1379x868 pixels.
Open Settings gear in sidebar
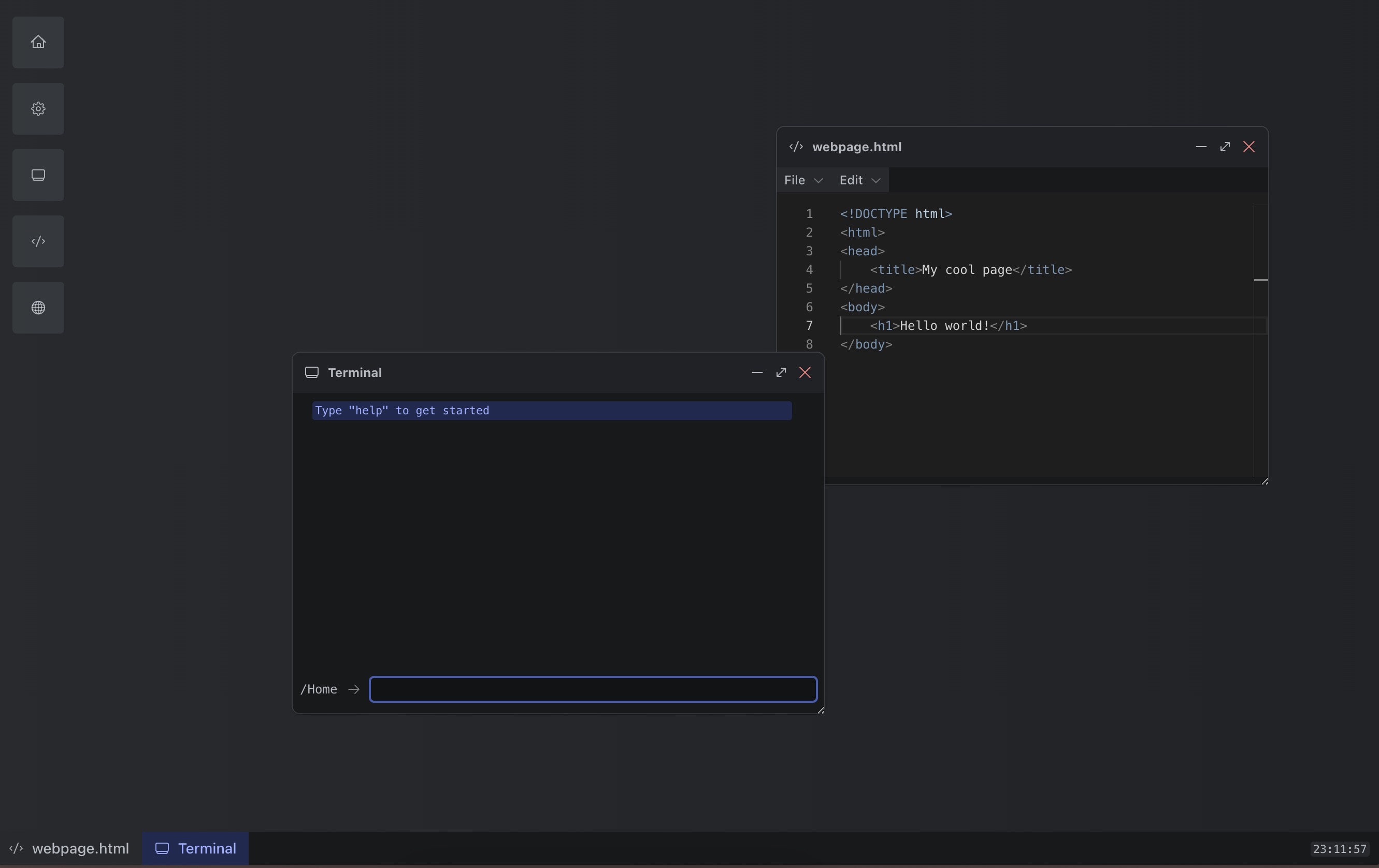click(38, 109)
